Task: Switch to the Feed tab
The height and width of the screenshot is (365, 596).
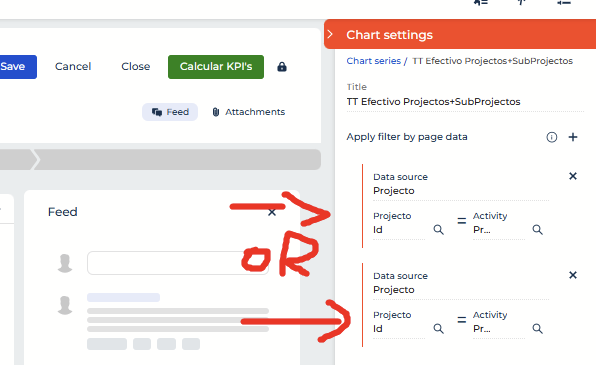Action: (170, 112)
